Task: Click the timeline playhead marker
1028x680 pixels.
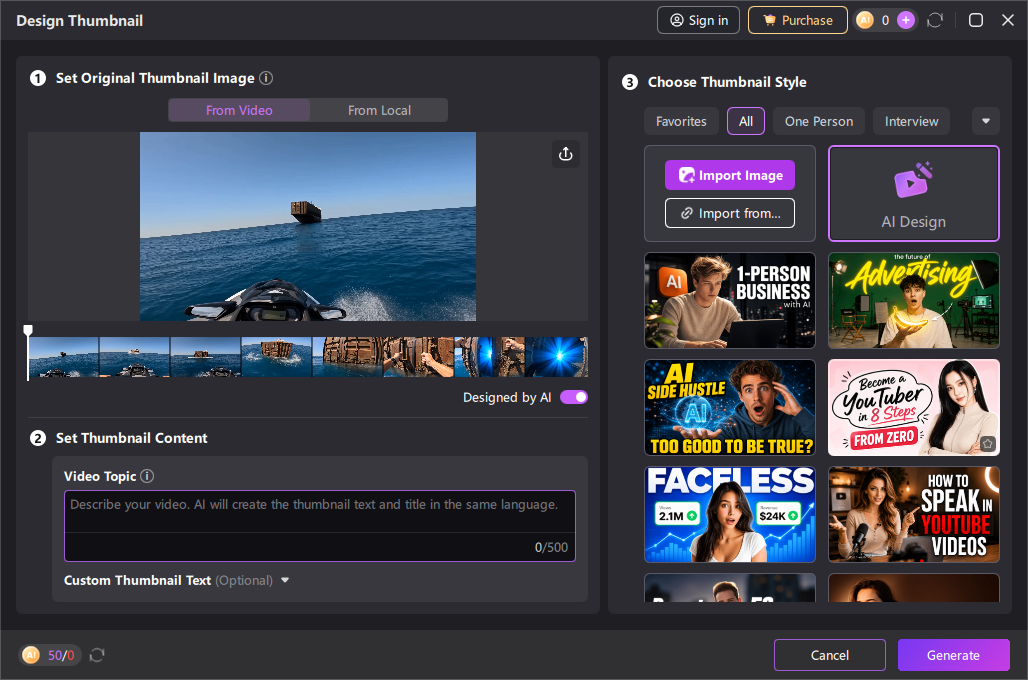Action: tap(28, 330)
